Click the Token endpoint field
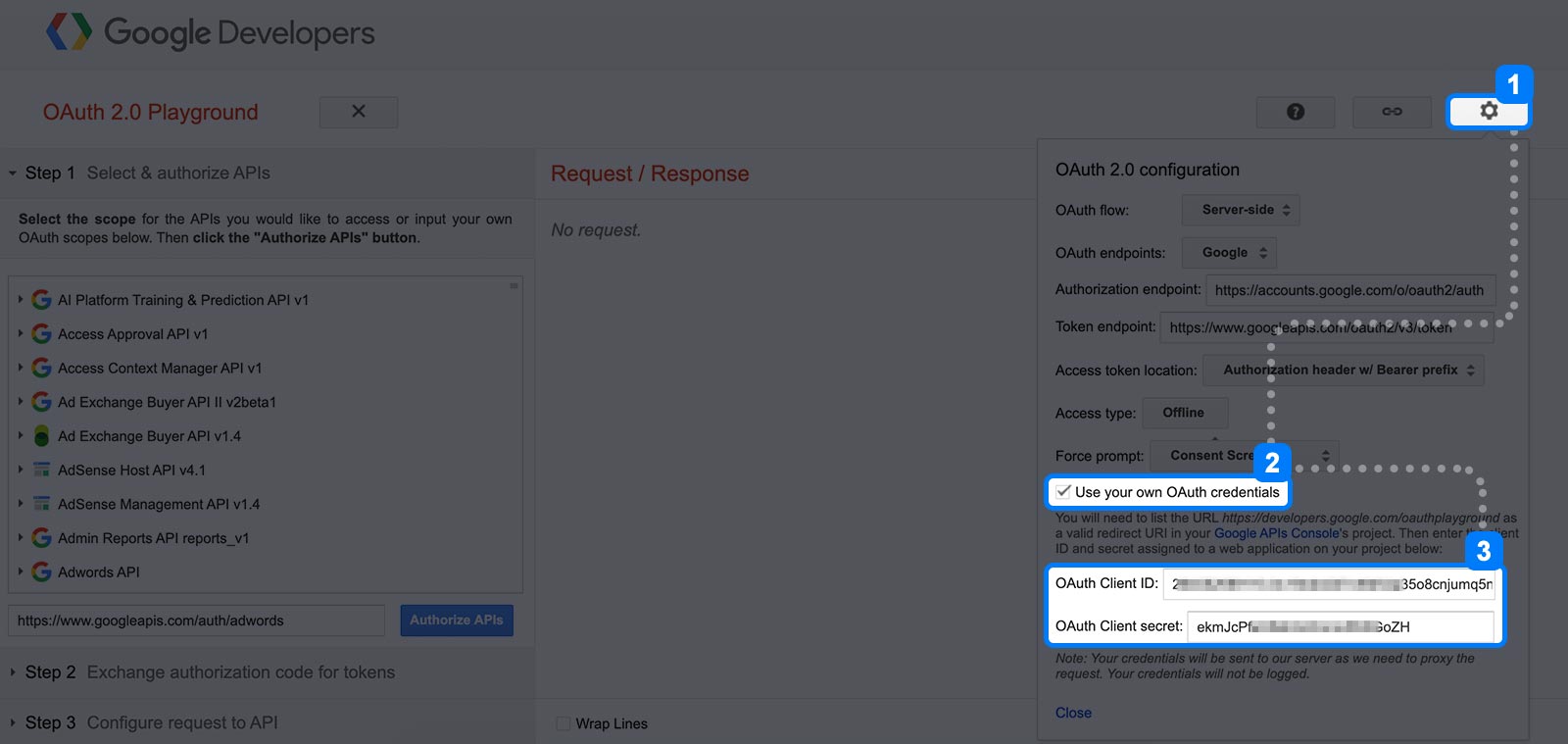1568x744 pixels. click(1327, 327)
